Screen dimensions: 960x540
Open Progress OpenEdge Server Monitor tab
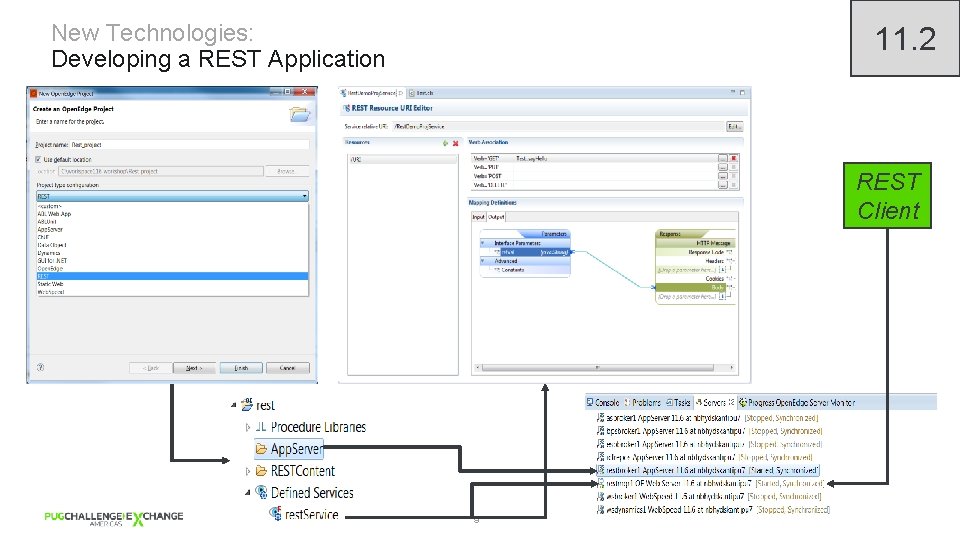(797, 402)
